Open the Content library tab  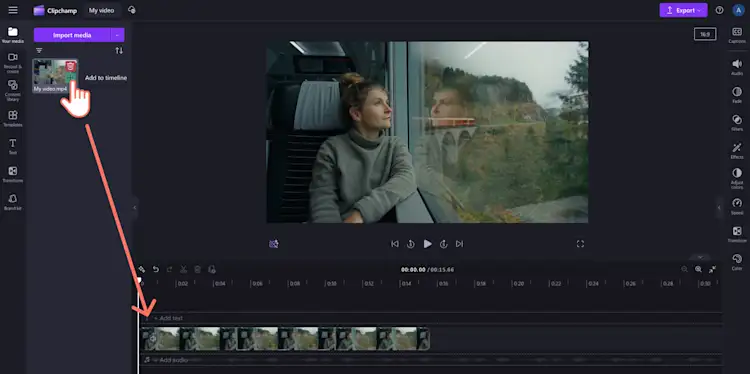click(13, 90)
